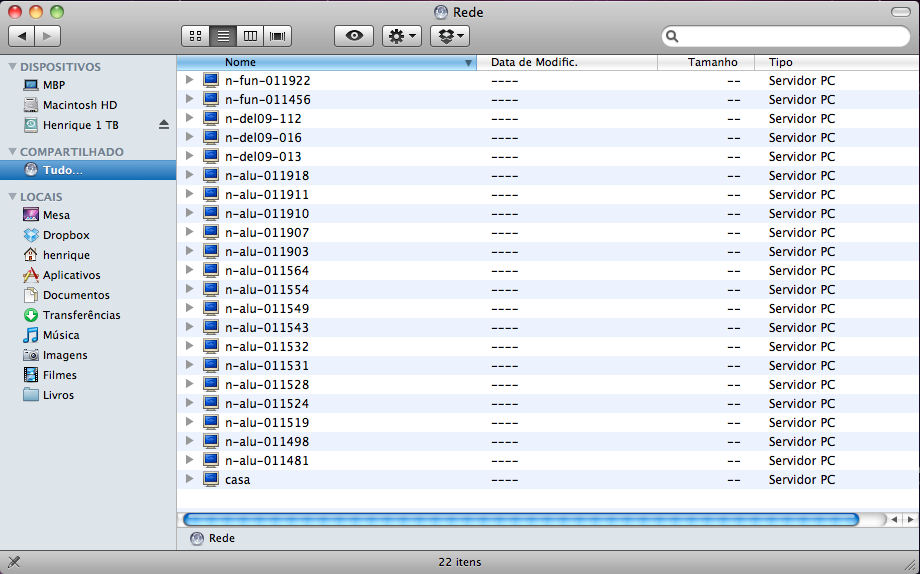
Task: Collapse the LOCAIS sidebar section
Action: pyautogui.click(x=12, y=197)
